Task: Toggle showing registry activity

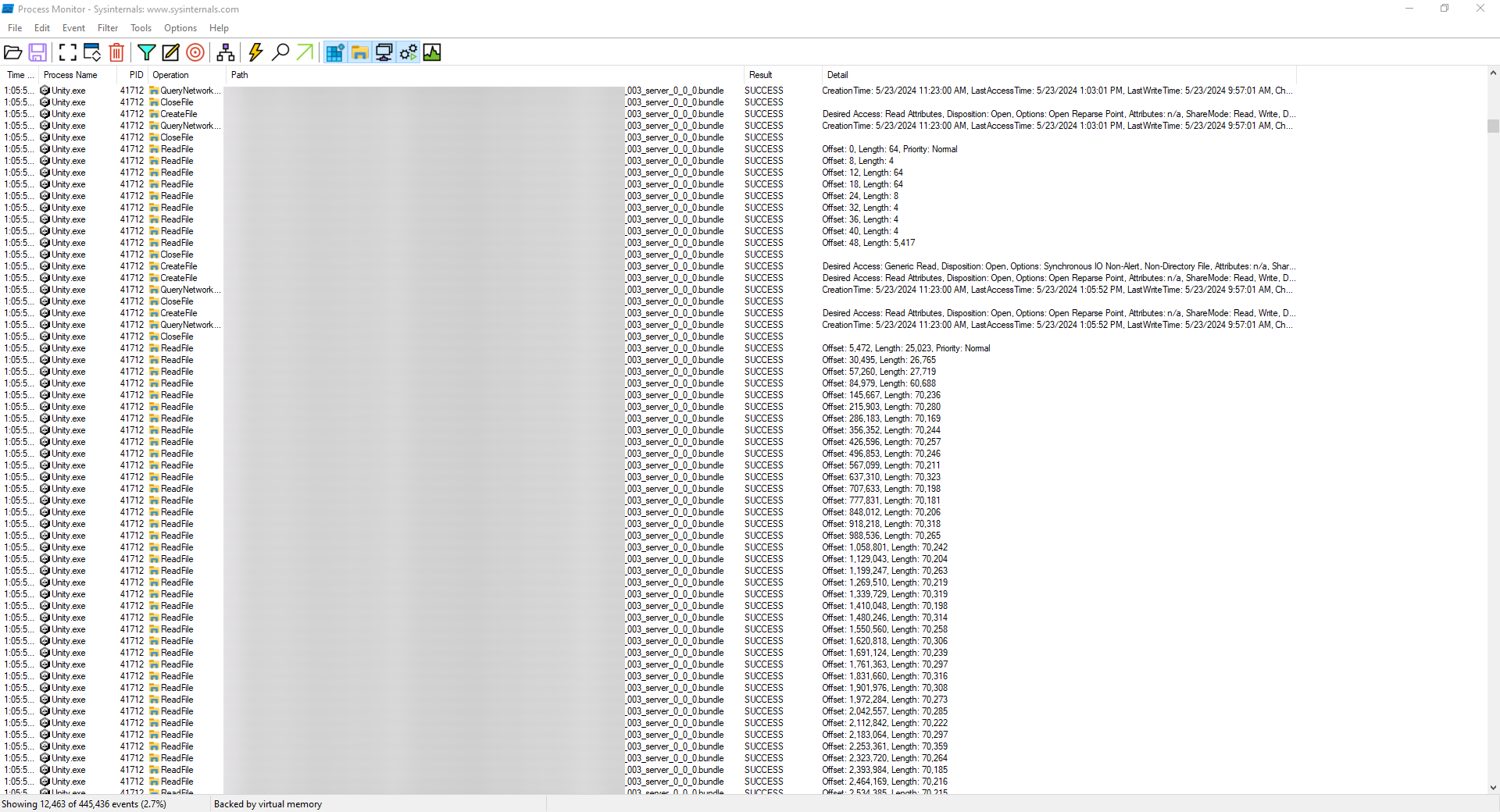Action: (334, 52)
